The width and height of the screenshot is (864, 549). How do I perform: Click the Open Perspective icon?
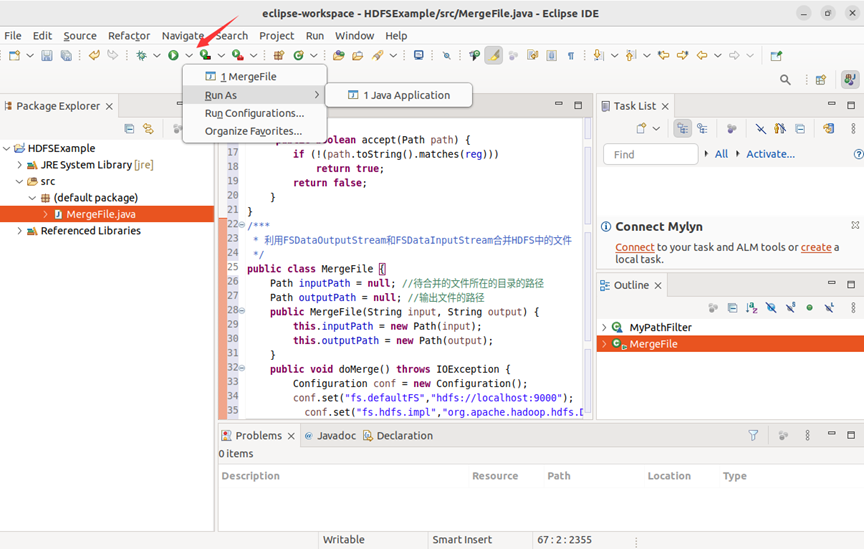[x=821, y=80]
